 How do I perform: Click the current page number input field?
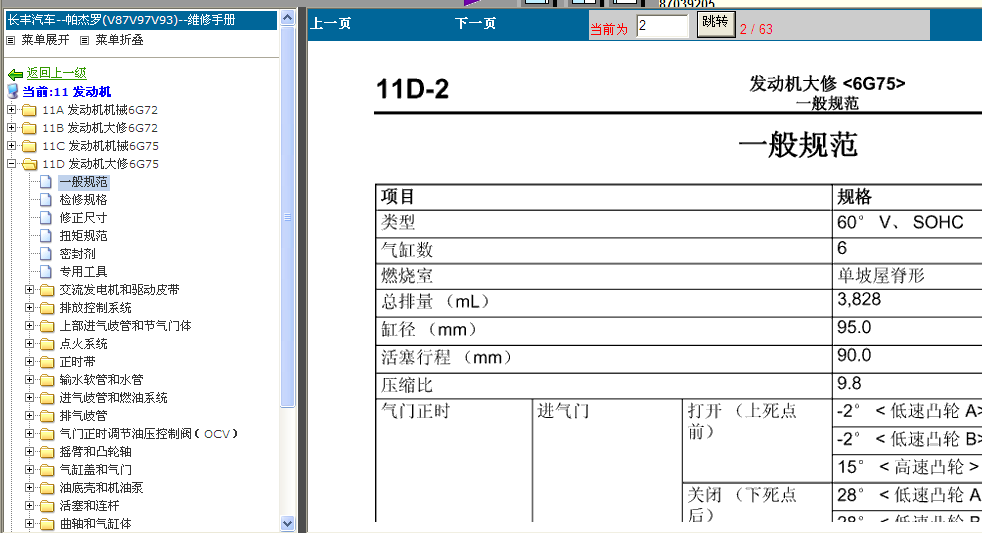[x=662, y=26]
